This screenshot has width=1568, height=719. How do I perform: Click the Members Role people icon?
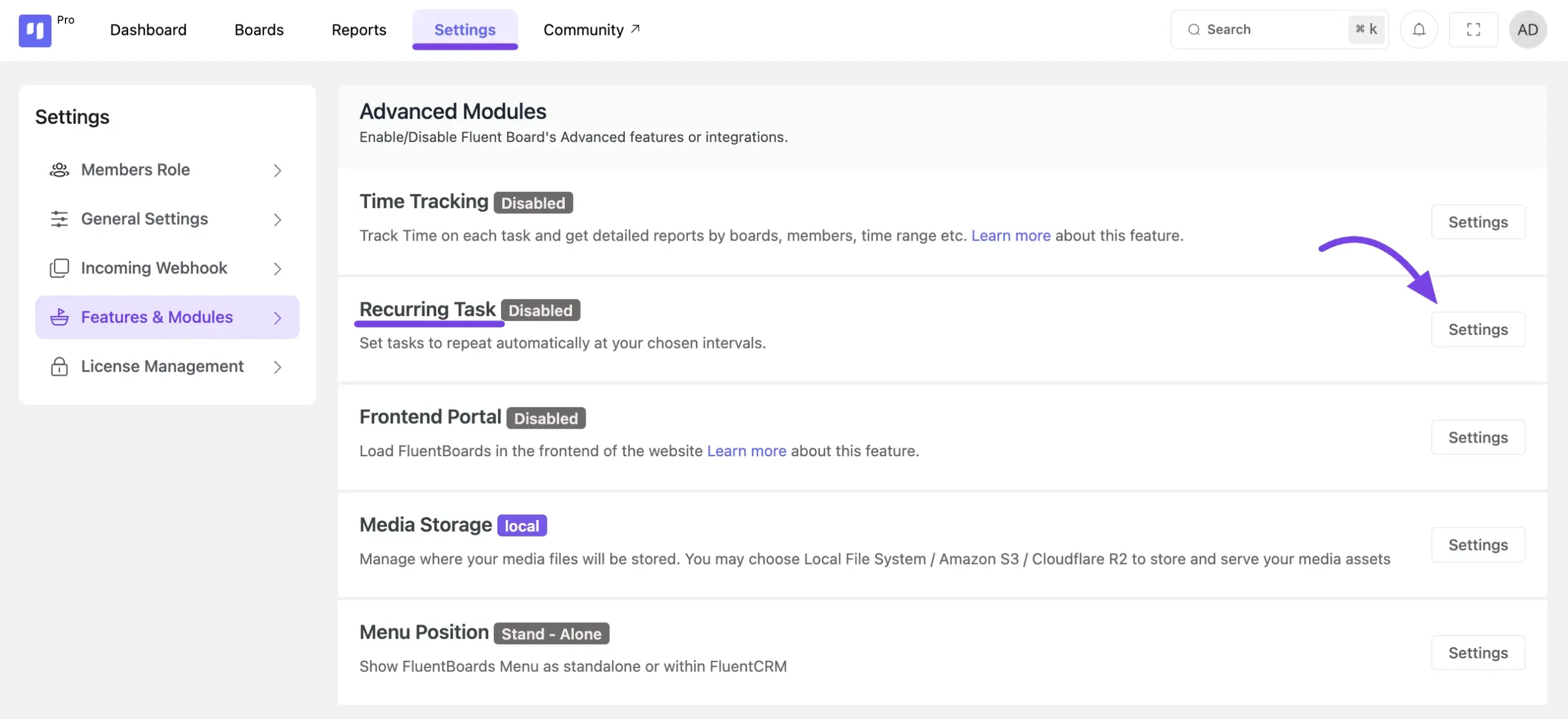(x=59, y=170)
